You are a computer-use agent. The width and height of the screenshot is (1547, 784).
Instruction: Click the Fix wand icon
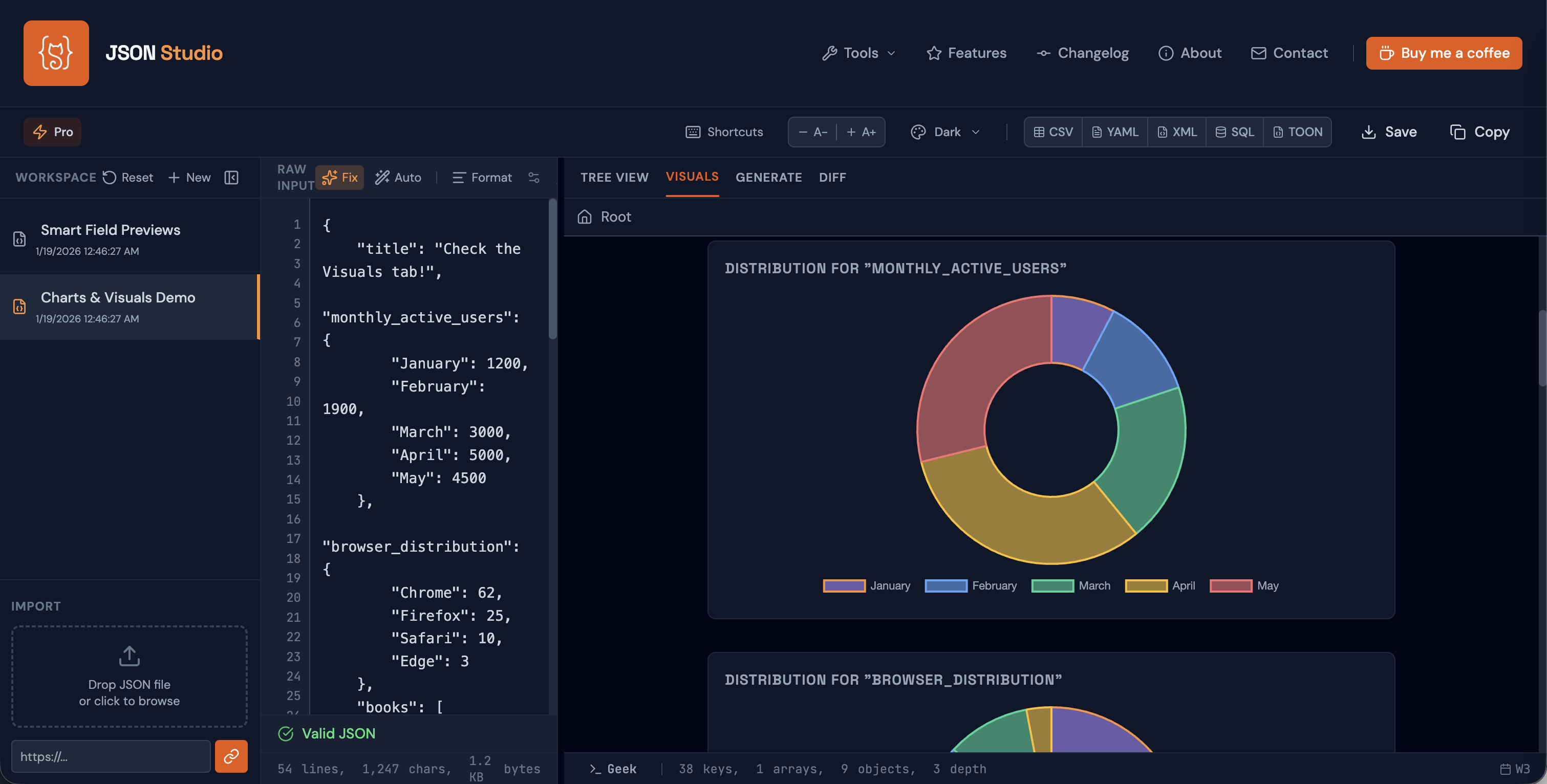[330, 177]
